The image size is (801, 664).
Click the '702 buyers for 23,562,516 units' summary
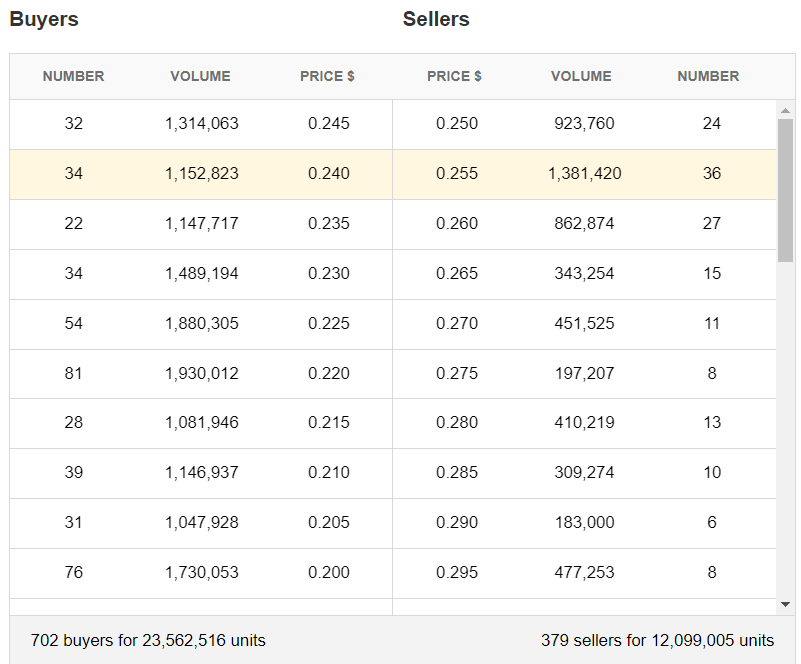tap(148, 641)
